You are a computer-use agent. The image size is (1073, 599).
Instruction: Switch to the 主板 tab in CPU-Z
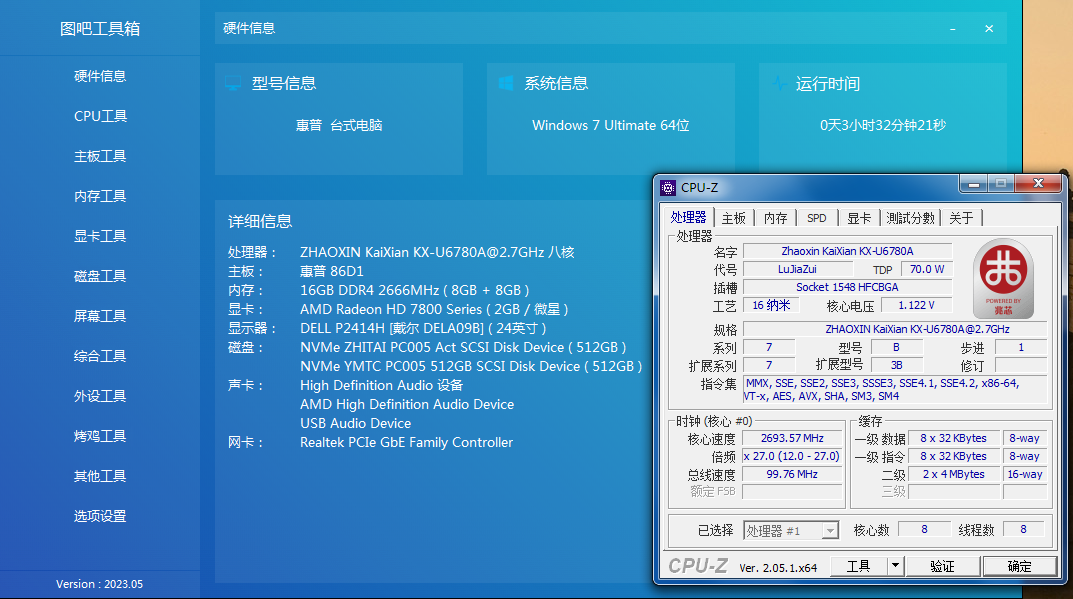coord(733,217)
